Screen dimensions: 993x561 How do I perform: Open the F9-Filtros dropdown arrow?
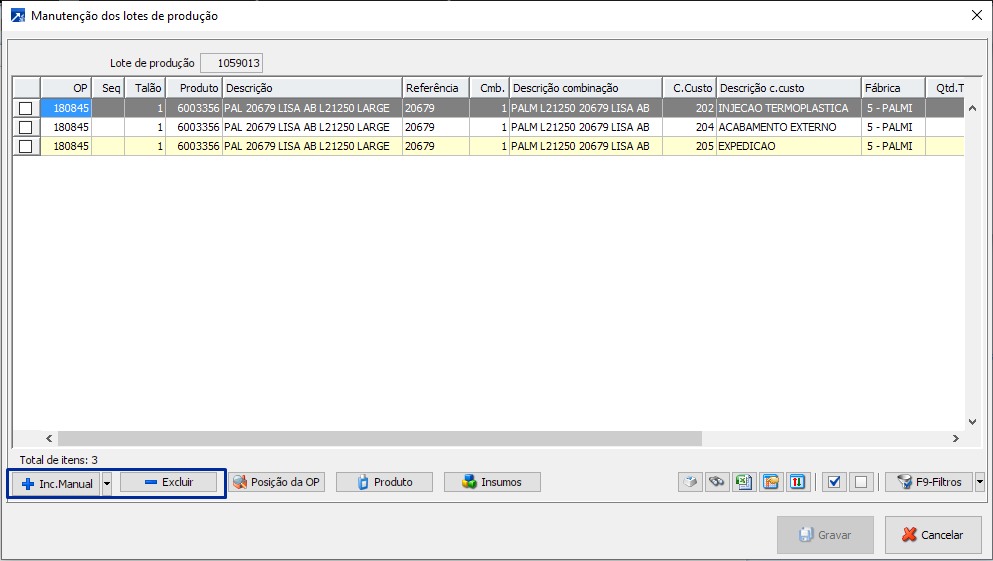(980, 482)
